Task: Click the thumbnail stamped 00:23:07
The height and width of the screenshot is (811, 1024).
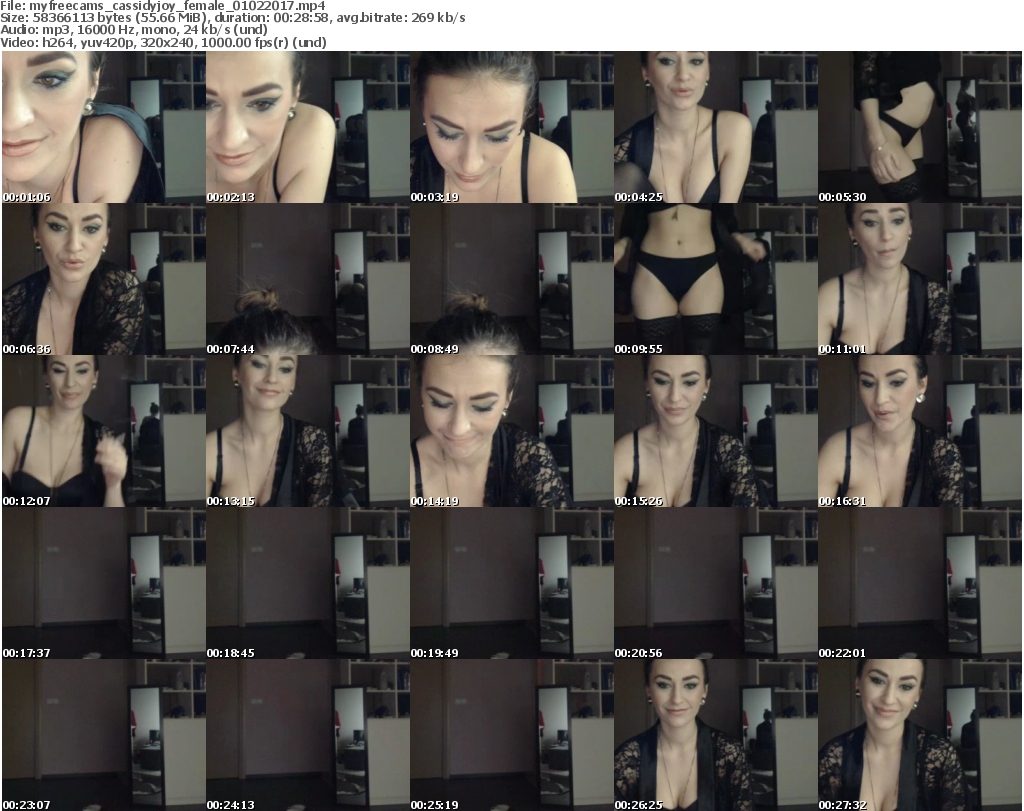Action: pyautogui.click(x=104, y=735)
